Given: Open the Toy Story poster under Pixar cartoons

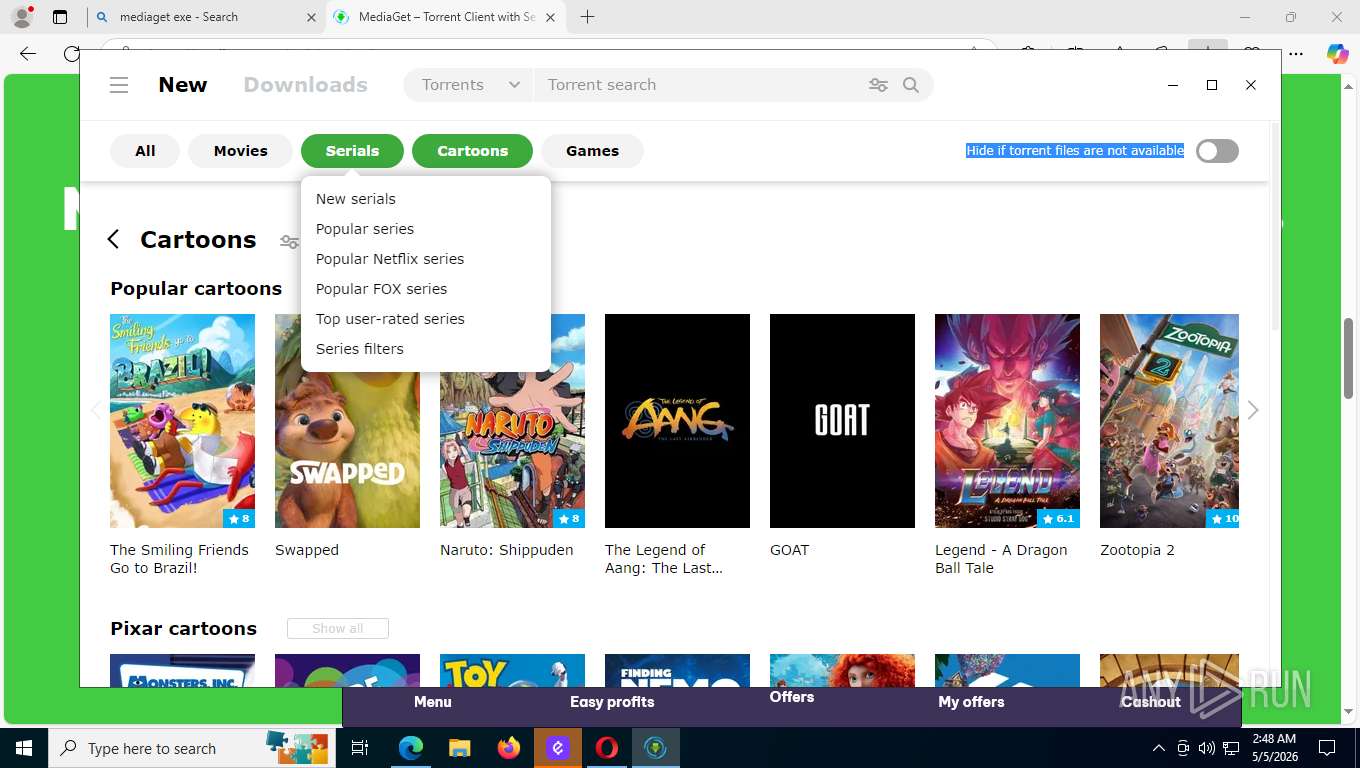Looking at the screenshot, I should [512, 670].
